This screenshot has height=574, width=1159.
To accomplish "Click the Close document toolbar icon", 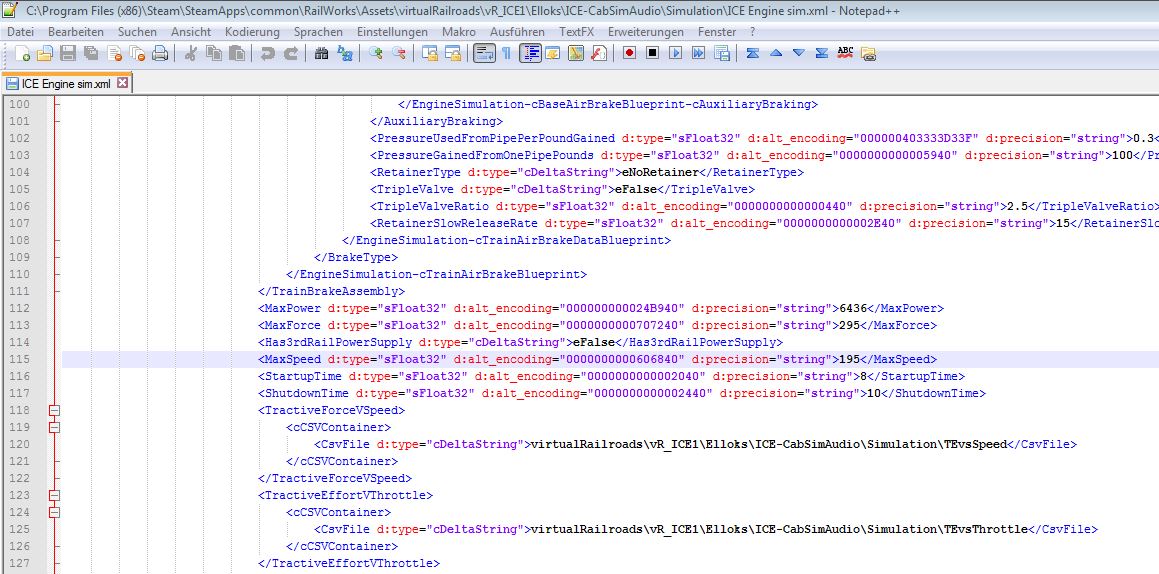I will pos(114,53).
